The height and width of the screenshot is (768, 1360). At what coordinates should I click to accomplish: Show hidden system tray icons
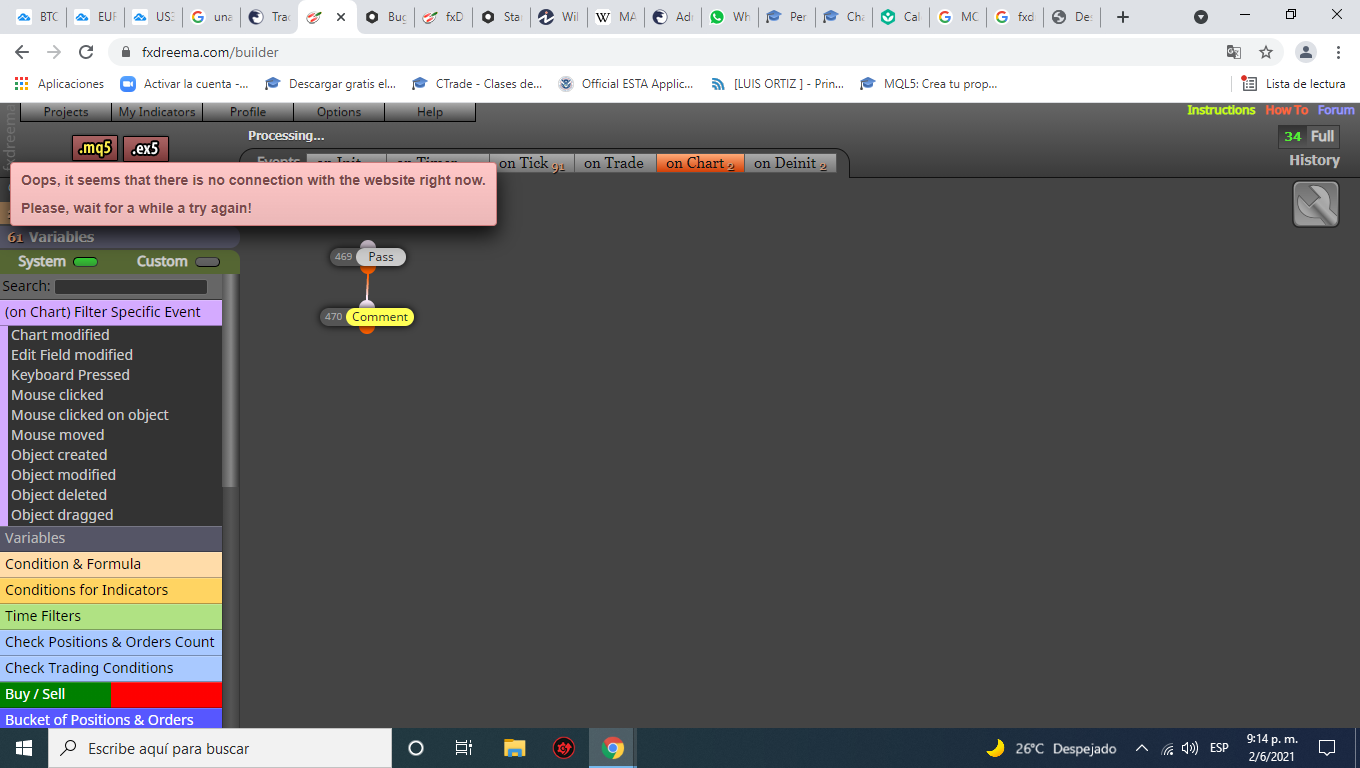(x=1142, y=748)
